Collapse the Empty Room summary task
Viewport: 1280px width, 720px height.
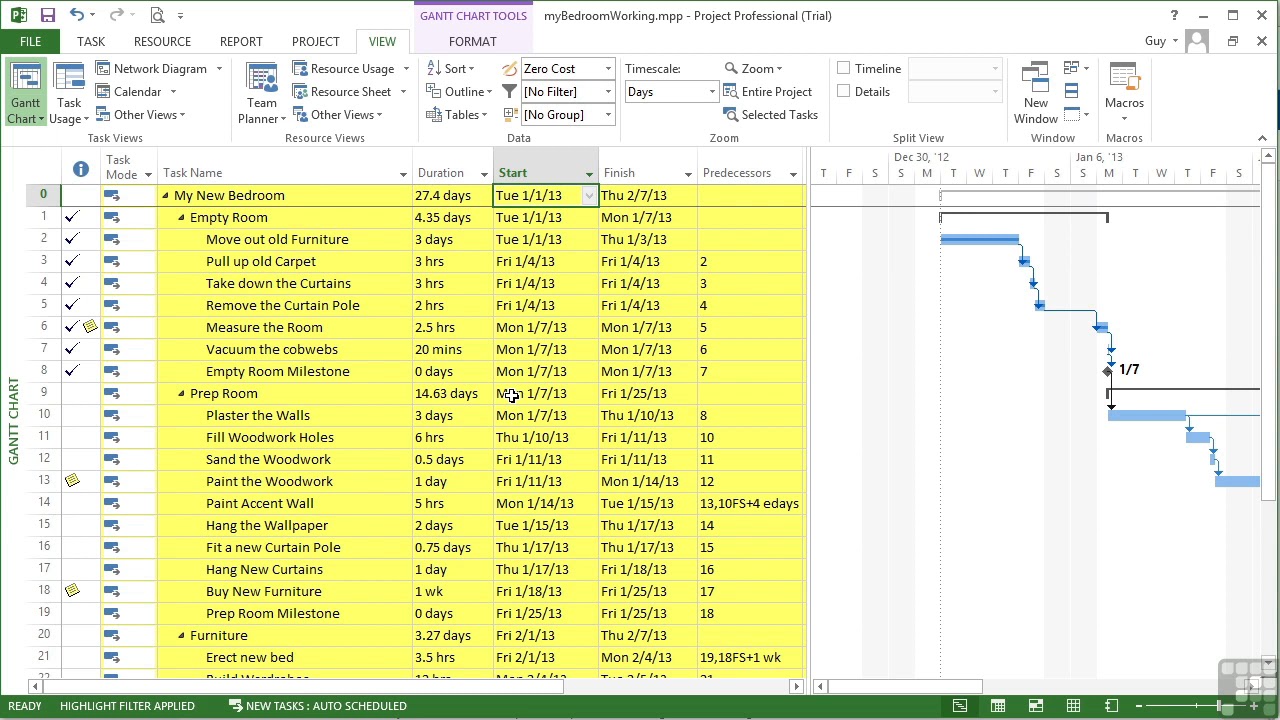point(181,218)
